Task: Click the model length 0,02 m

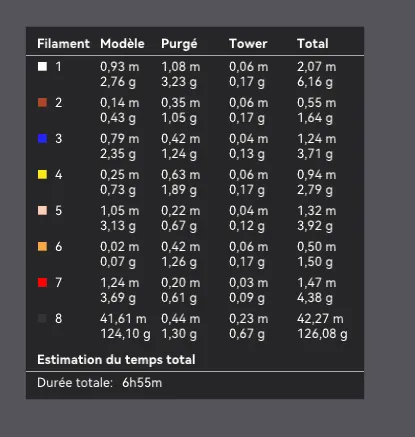Action: [x=120, y=247]
